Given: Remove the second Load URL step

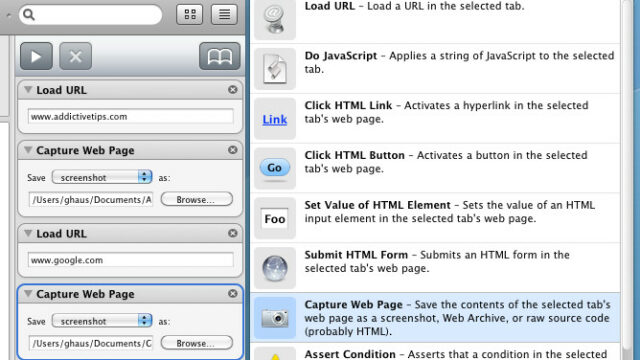Looking at the screenshot, I should 233,233.
